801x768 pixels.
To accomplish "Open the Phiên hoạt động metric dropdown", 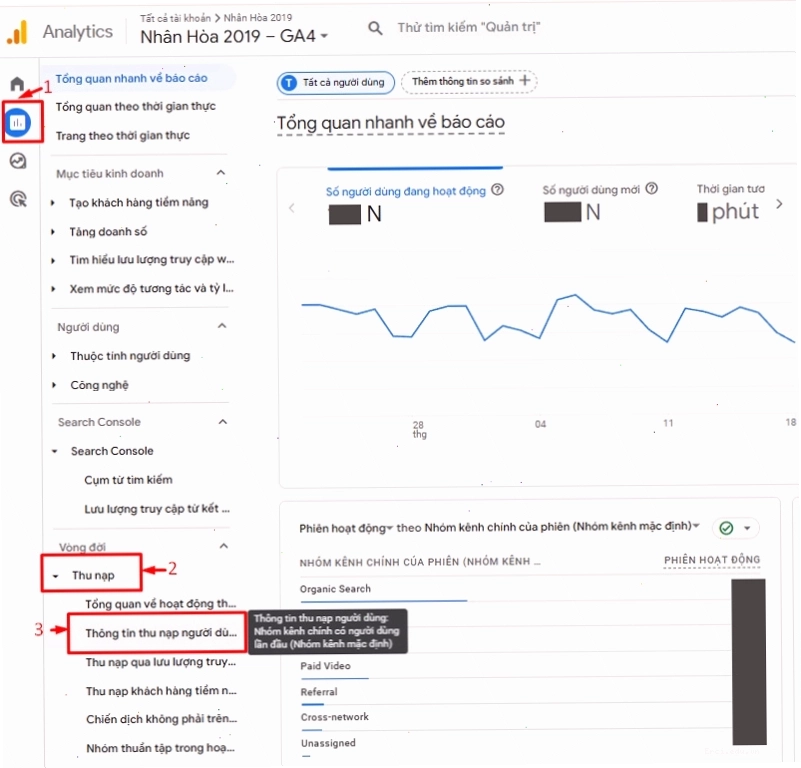I will 346,528.
